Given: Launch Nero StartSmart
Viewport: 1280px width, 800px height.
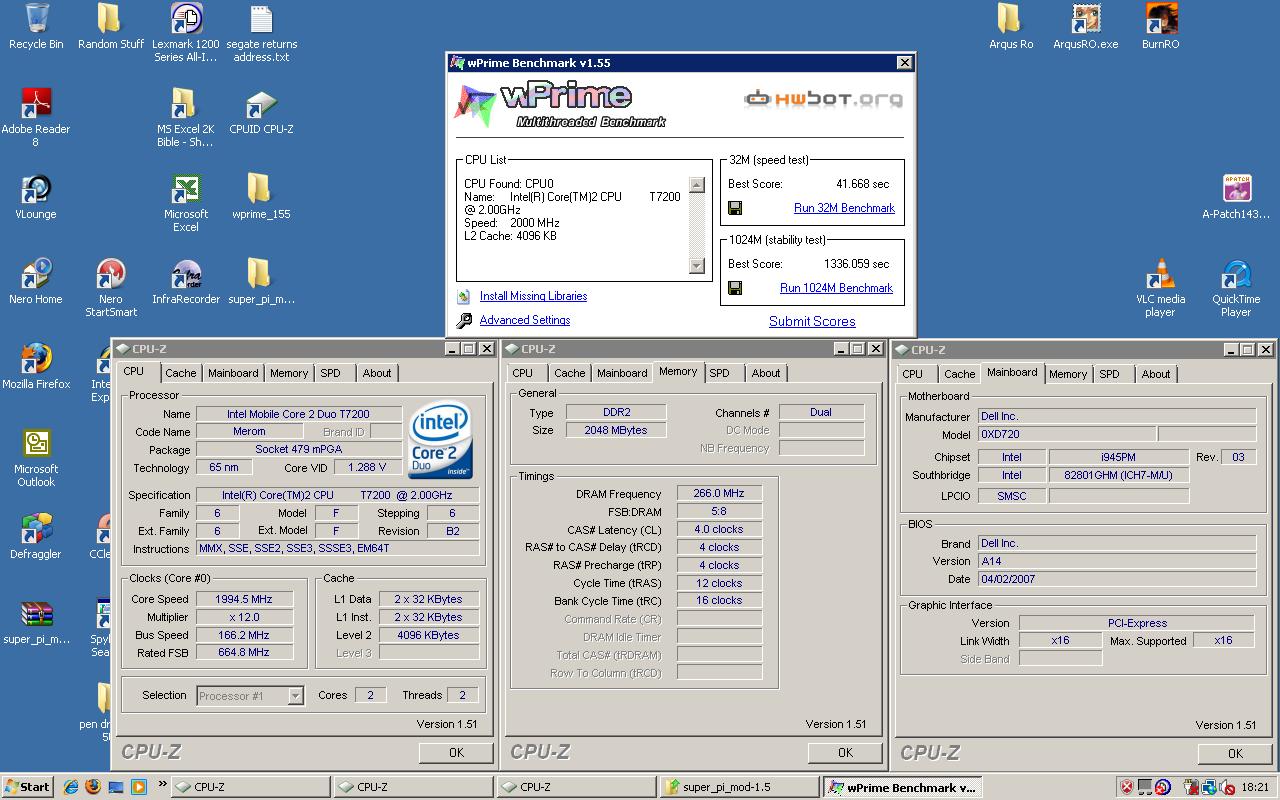Looking at the screenshot, I should point(110,288).
